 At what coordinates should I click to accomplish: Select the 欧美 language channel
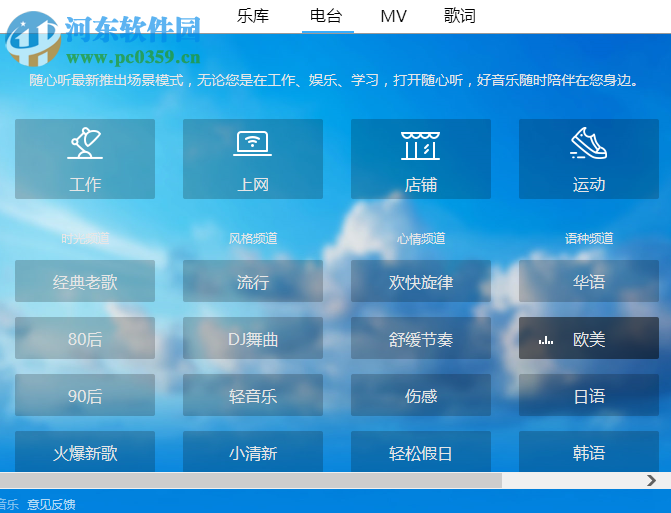(589, 338)
